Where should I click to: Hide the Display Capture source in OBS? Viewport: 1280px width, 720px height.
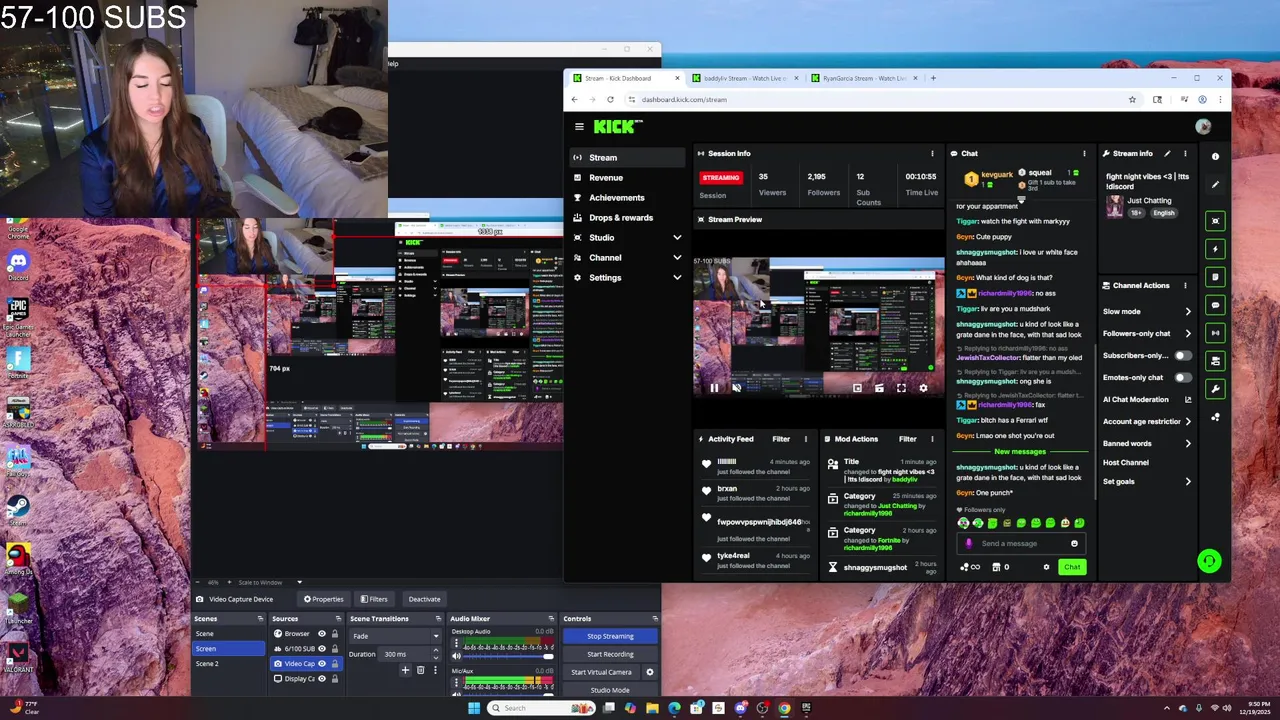coord(322,678)
